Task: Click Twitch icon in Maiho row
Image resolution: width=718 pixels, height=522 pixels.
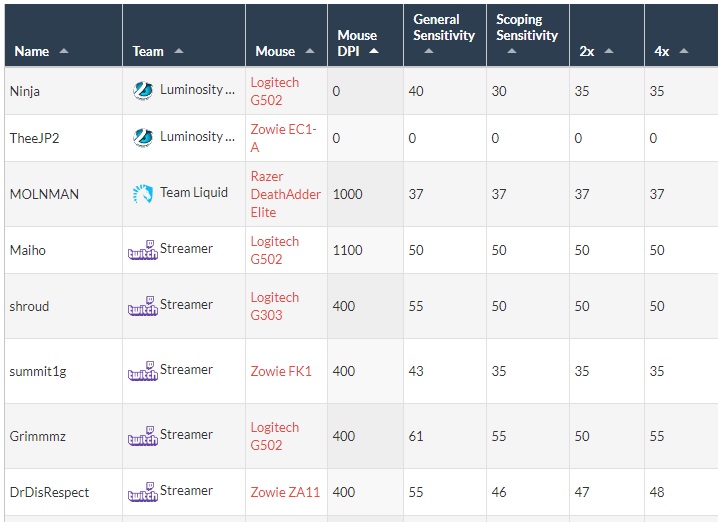Action: [x=143, y=250]
